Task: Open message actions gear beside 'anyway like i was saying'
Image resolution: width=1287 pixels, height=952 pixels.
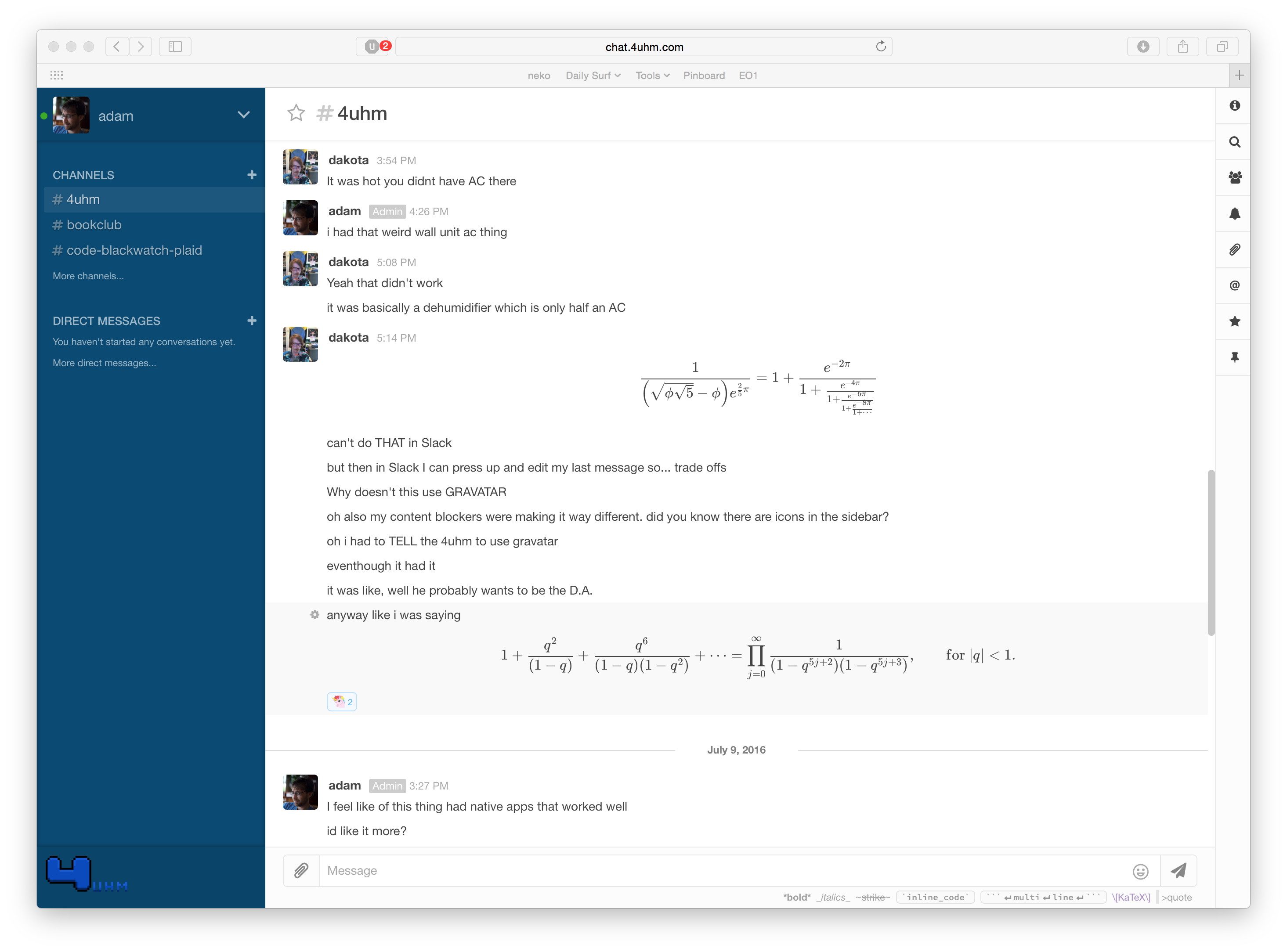Action: [314, 615]
